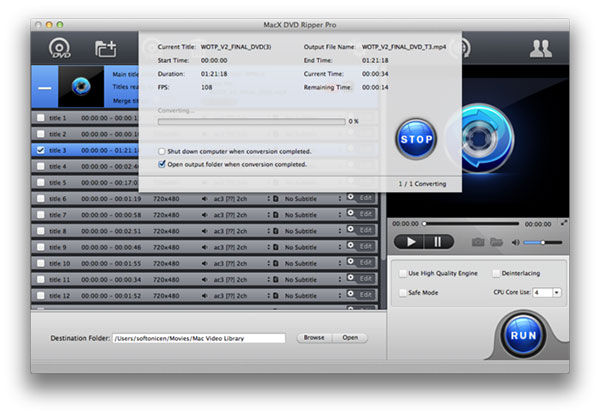
Task: Click the Browse button
Action: (x=314, y=338)
